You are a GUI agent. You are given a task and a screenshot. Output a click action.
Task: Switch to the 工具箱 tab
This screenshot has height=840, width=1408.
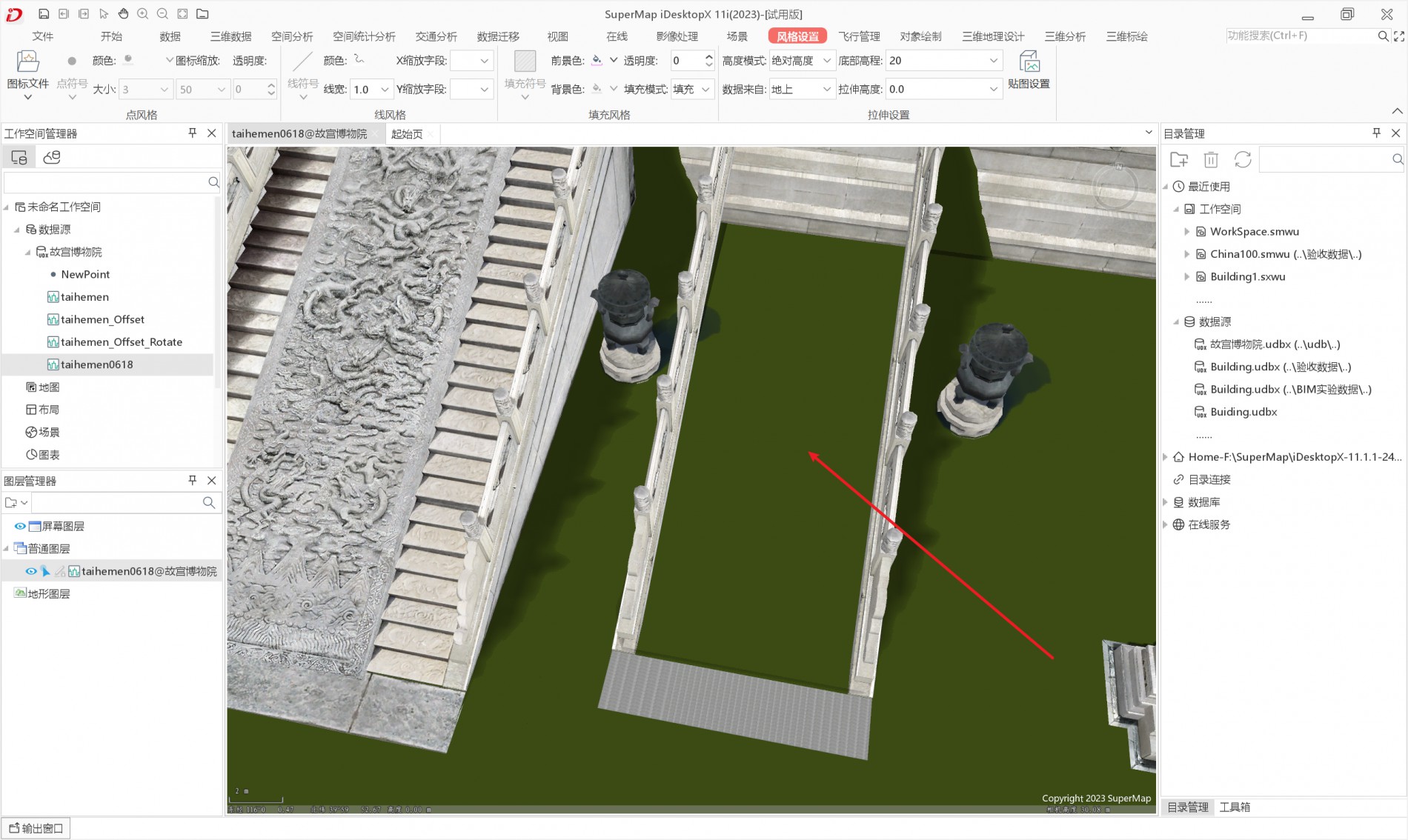[1235, 807]
